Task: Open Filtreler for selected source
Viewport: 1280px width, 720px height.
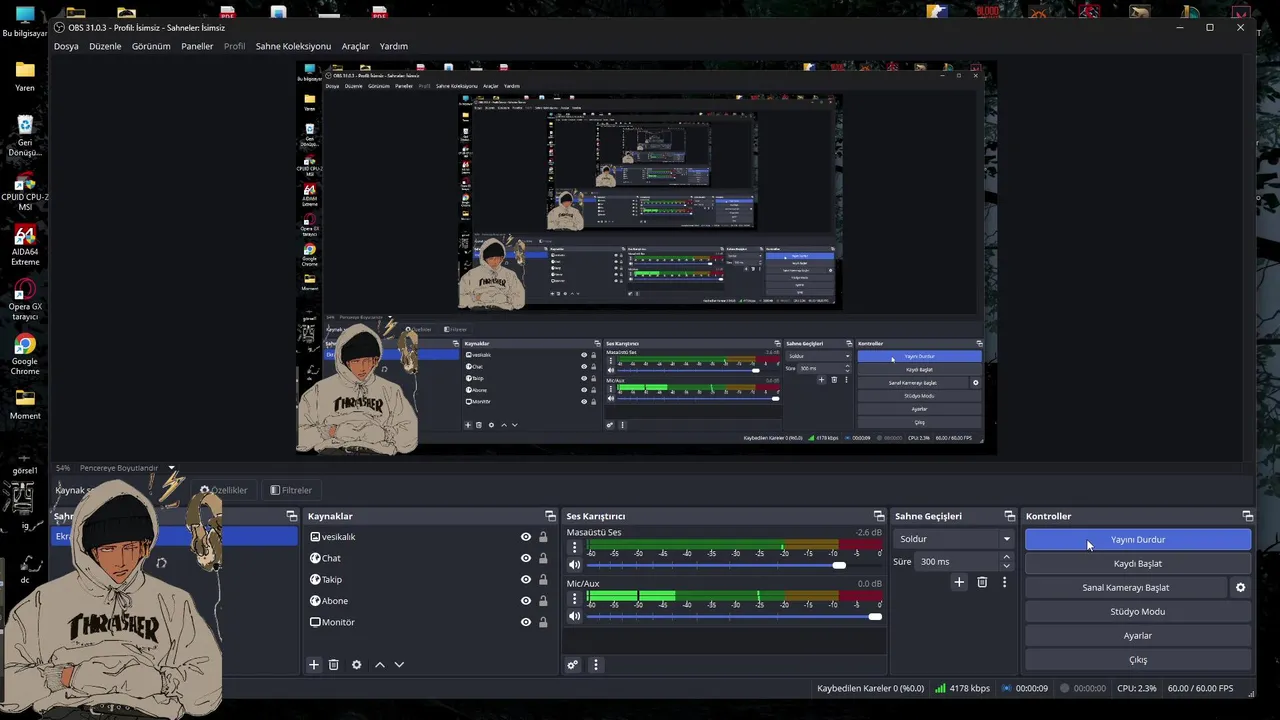Action: [x=292, y=490]
